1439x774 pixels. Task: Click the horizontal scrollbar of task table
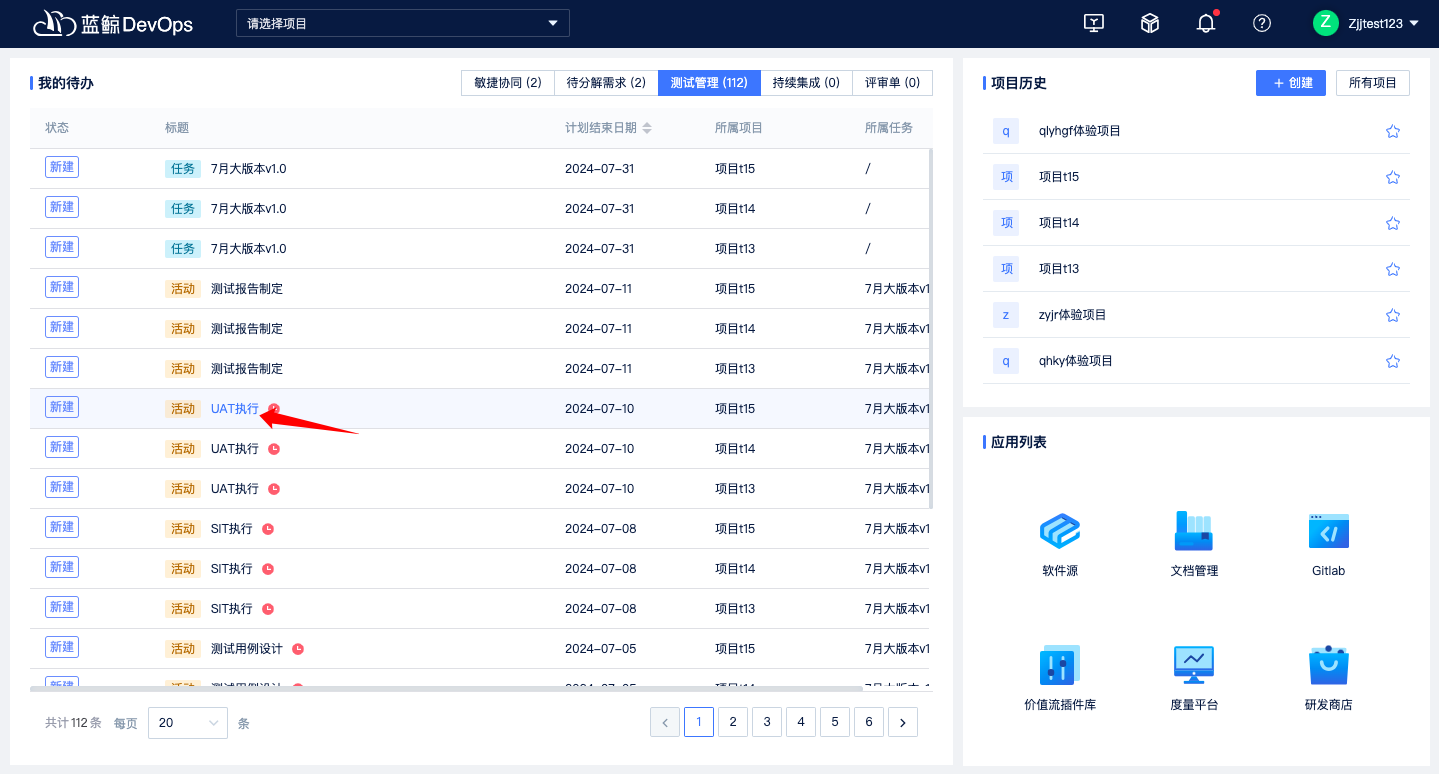pos(446,688)
